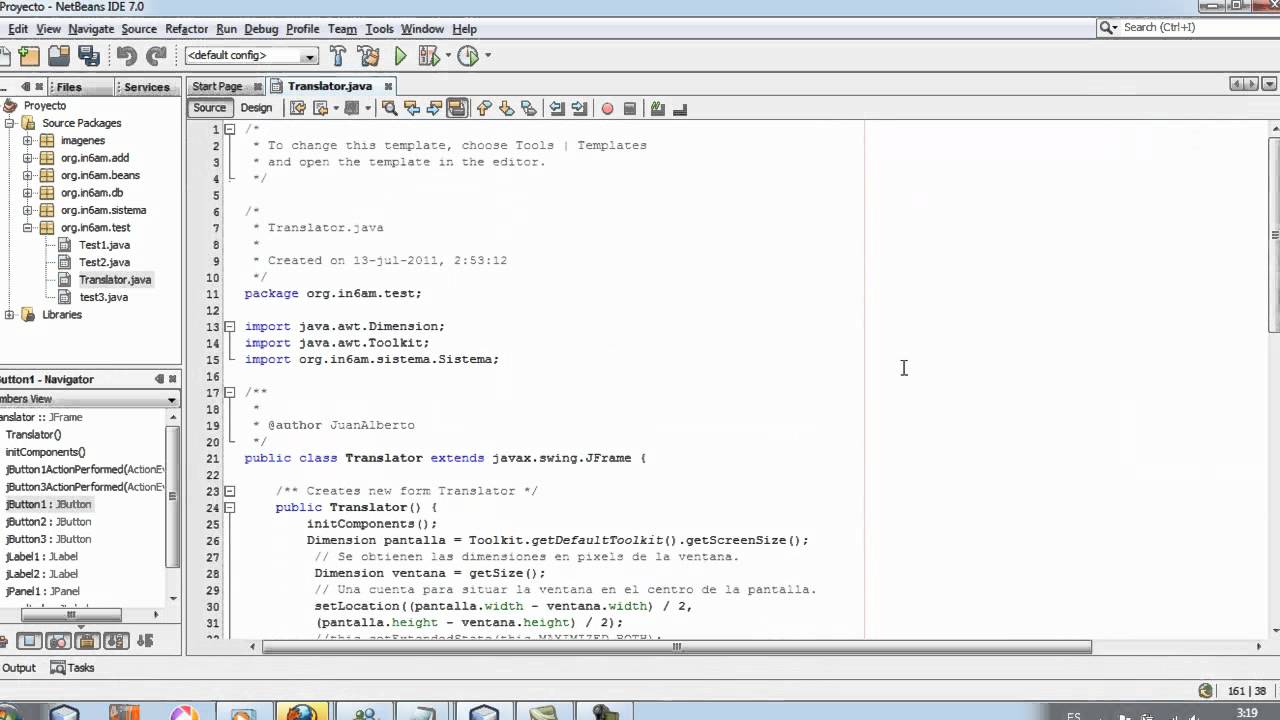The width and height of the screenshot is (1280, 720).
Task: Toggle fourth filter button in Navigator
Action: [x=116, y=641]
